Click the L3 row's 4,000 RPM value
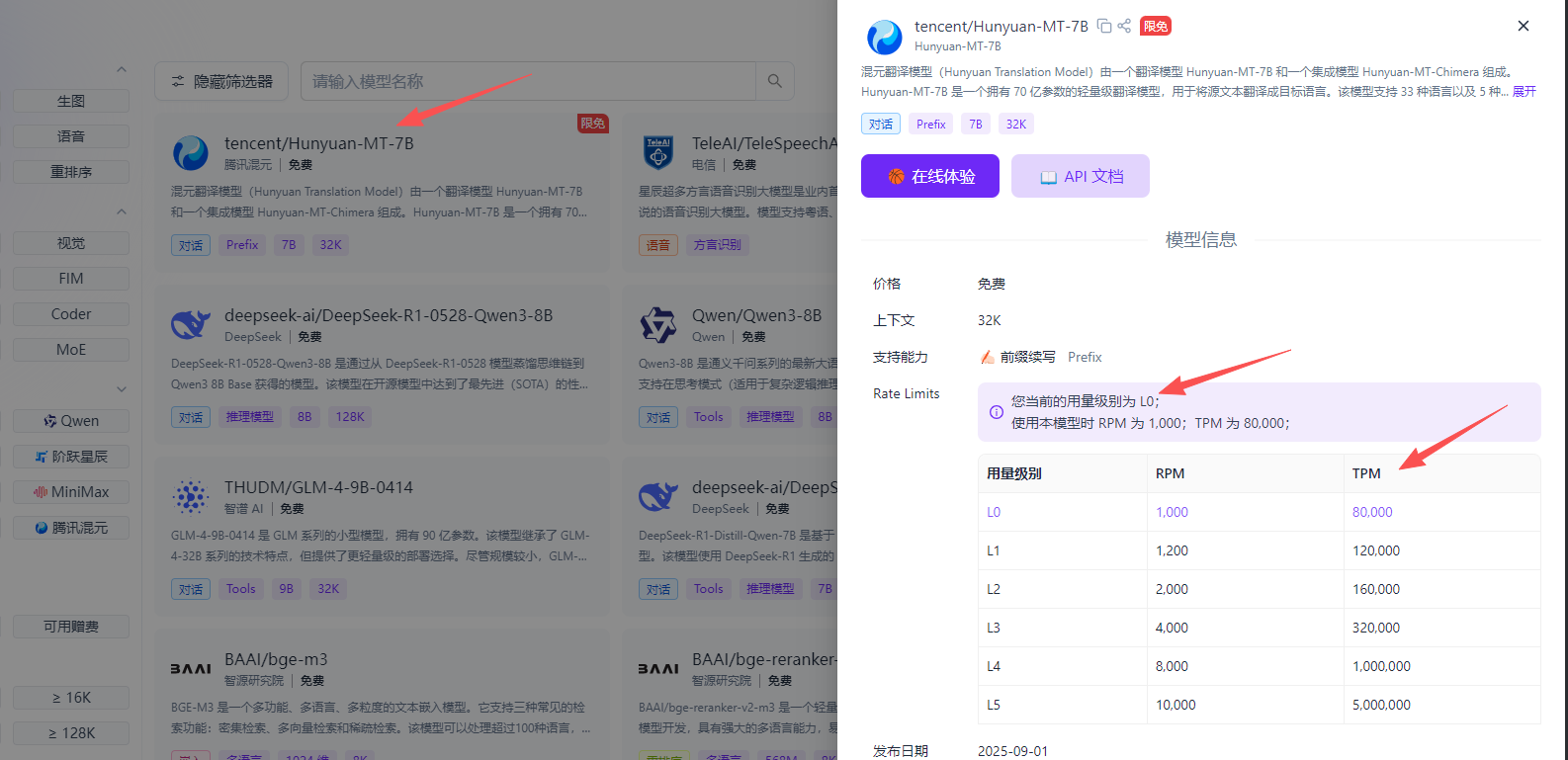The width and height of the screenshot is (1568, 760). pos(1172,628)
